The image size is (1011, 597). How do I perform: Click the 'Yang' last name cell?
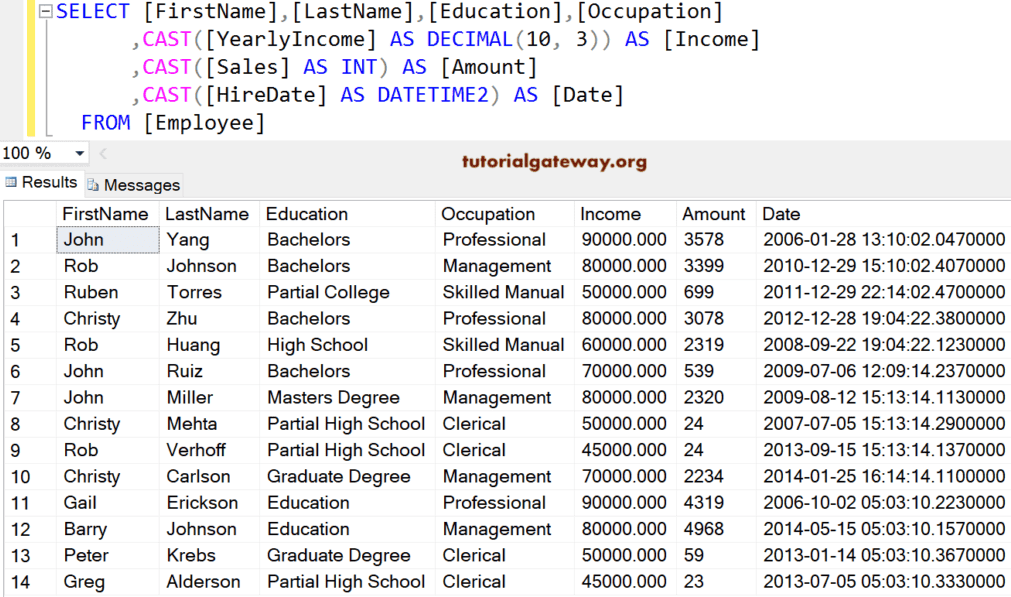[x=210, y=240]
